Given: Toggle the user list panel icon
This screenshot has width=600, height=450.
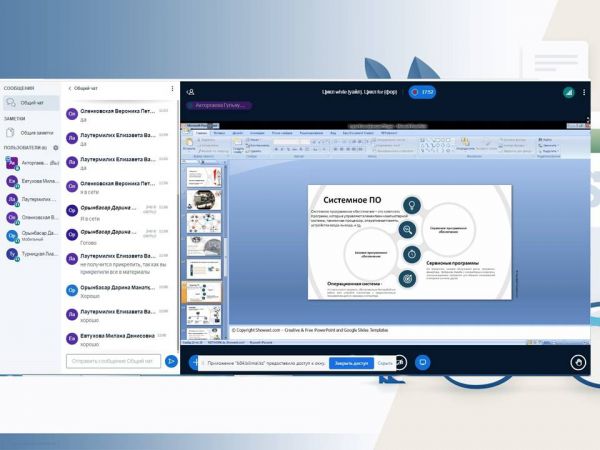Looking at the screenshot, I should (x=190, y=92).
